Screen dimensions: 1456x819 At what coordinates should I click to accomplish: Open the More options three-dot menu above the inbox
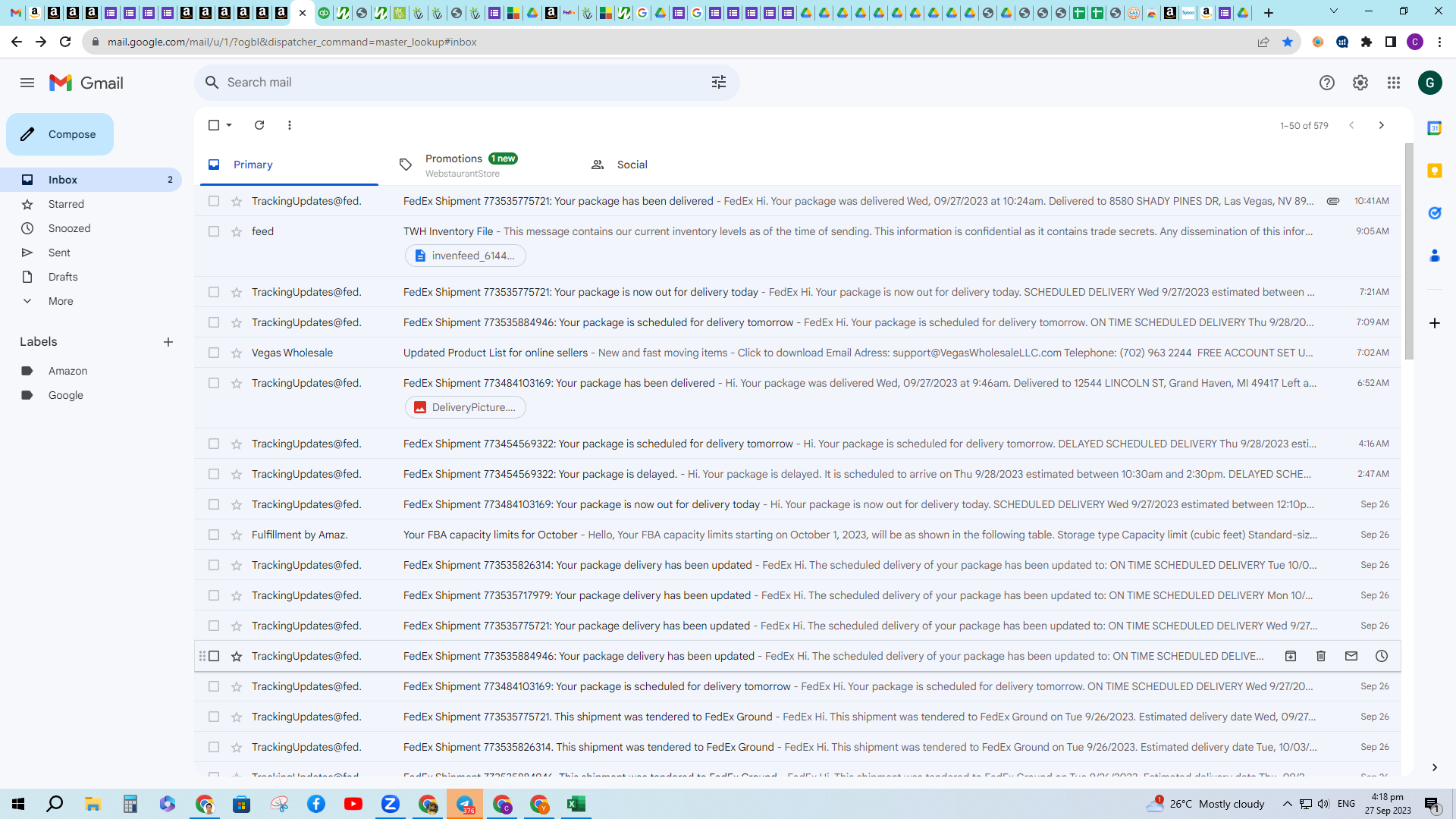pos(290,125)
